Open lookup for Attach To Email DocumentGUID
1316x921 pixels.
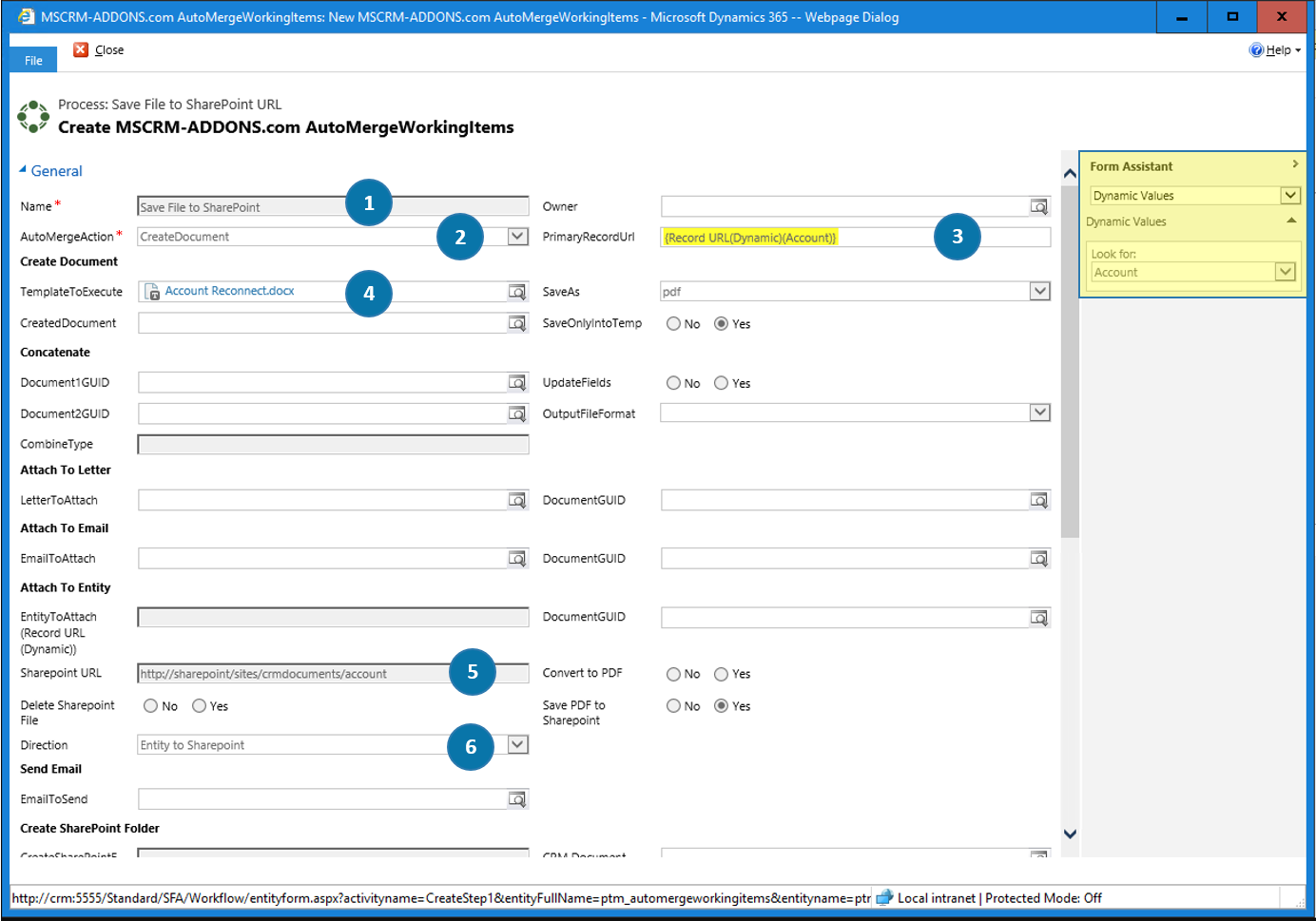coord(1039,558)
